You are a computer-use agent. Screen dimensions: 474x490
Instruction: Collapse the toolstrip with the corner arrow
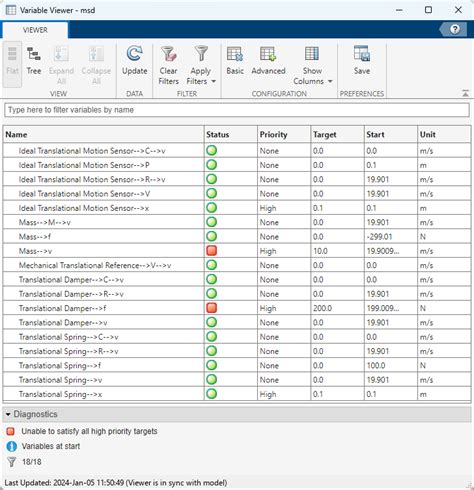(x=465, y=93)
